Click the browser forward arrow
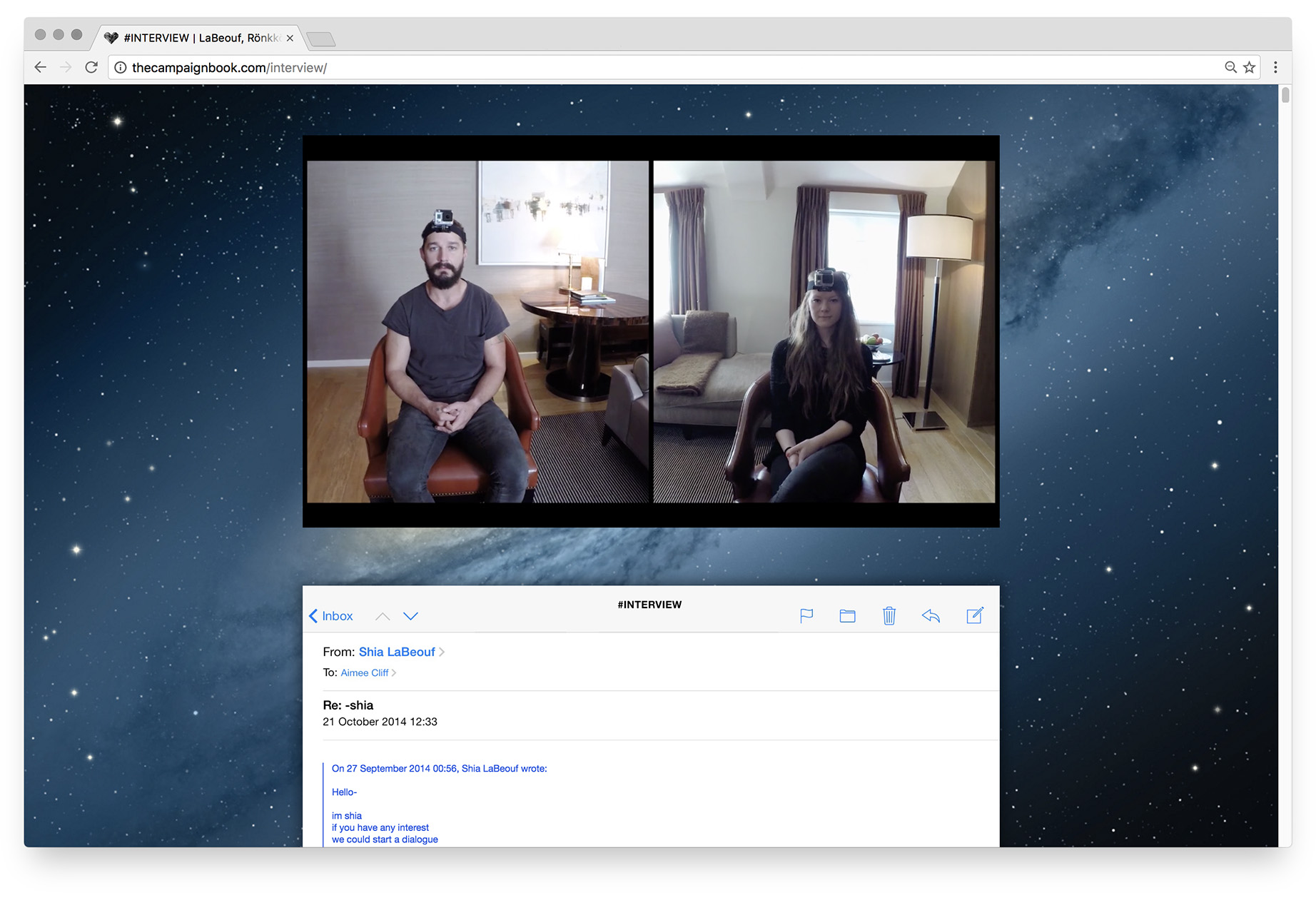This screenshot has width=1316, height=908. click(x=66, y=67)
